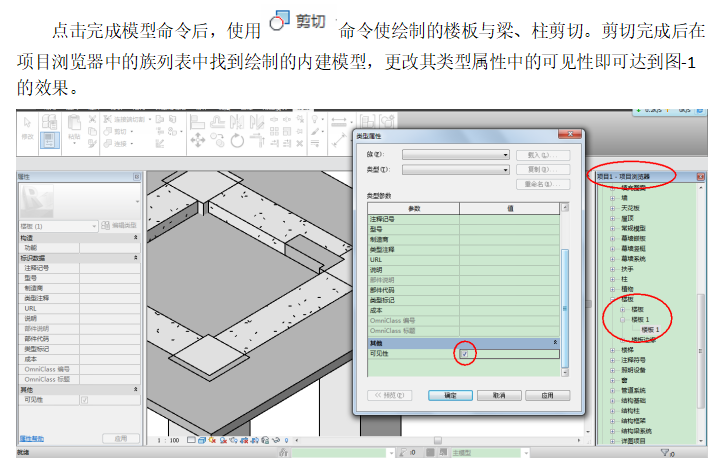This screenshot has width=717, height=473.
Task: Click the Rotate tool circular arrow icon
Action: tap(237, 140)
